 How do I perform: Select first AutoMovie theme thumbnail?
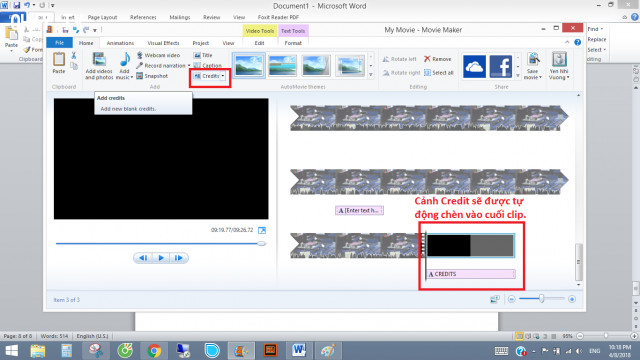click(x=249, y=66)
